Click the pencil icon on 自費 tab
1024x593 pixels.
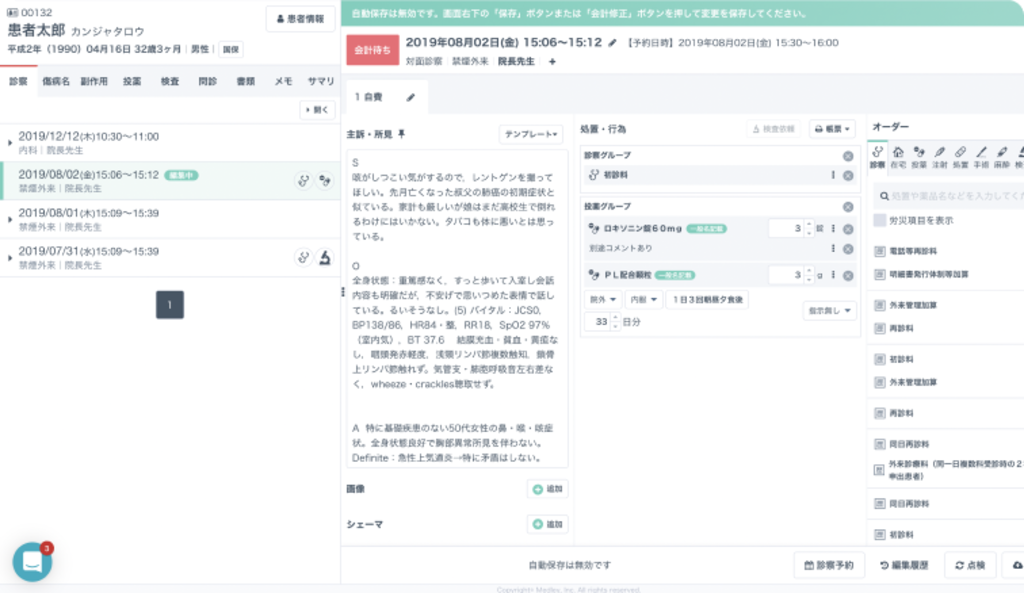coord(411,97)
